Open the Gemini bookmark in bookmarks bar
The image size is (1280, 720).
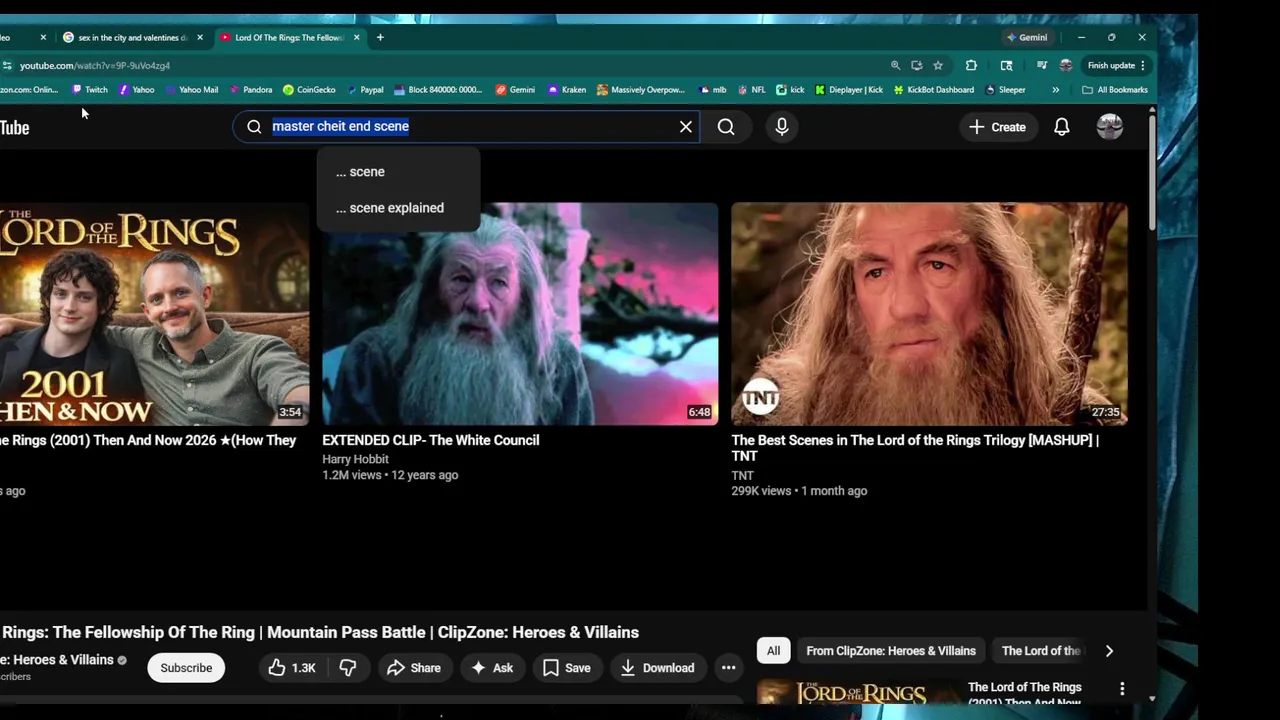(x=515, y=90)
